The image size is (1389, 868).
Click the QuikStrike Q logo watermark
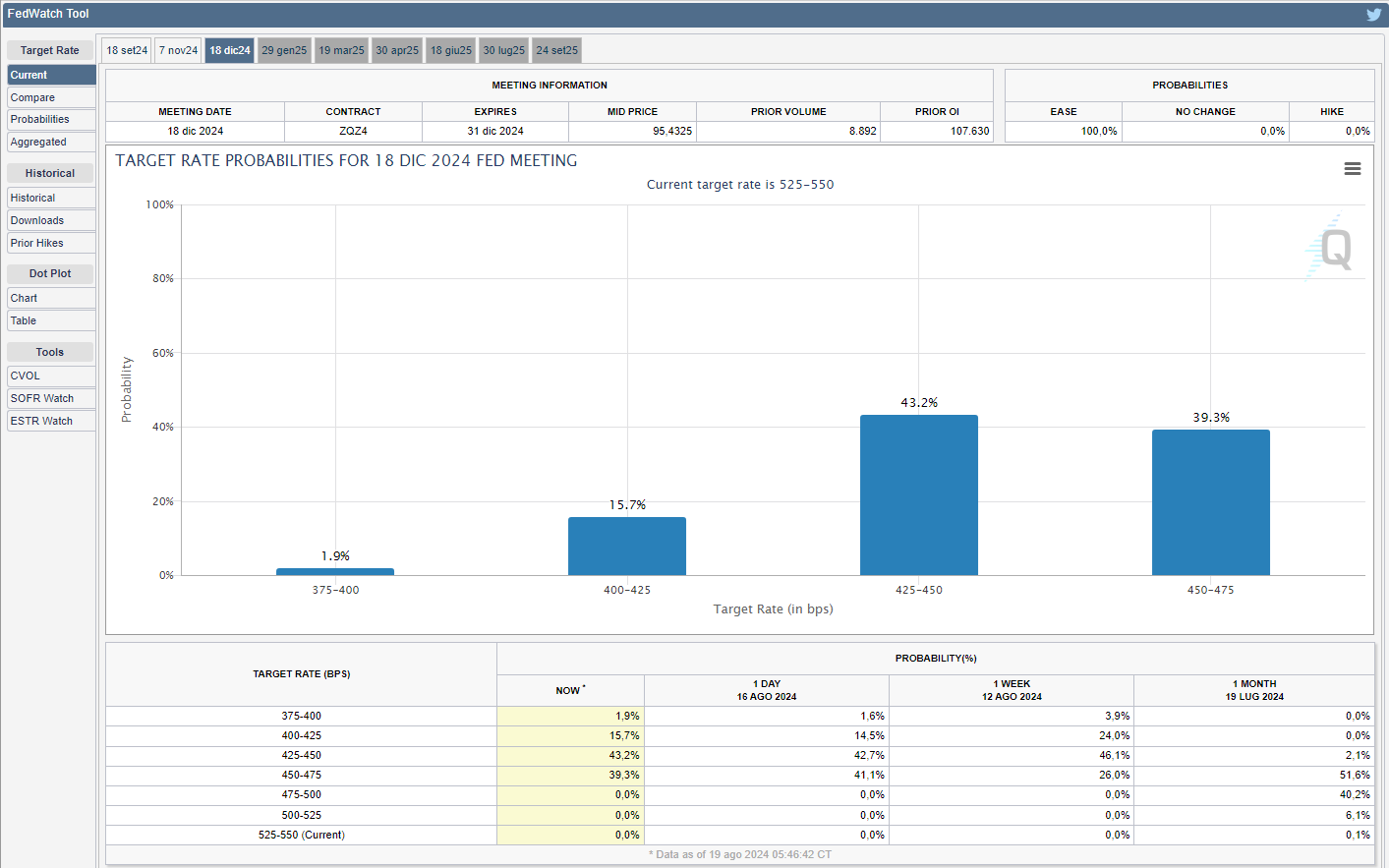tap(1332, 249)
